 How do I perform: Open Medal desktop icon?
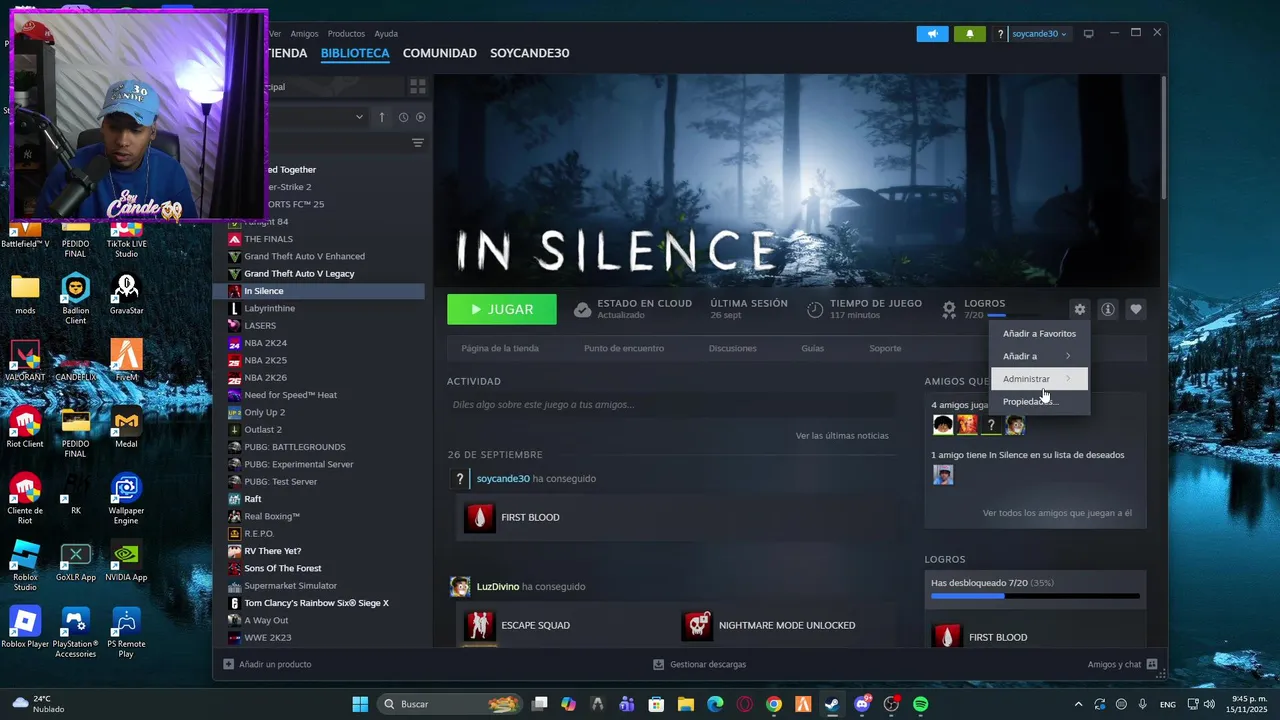126,428
